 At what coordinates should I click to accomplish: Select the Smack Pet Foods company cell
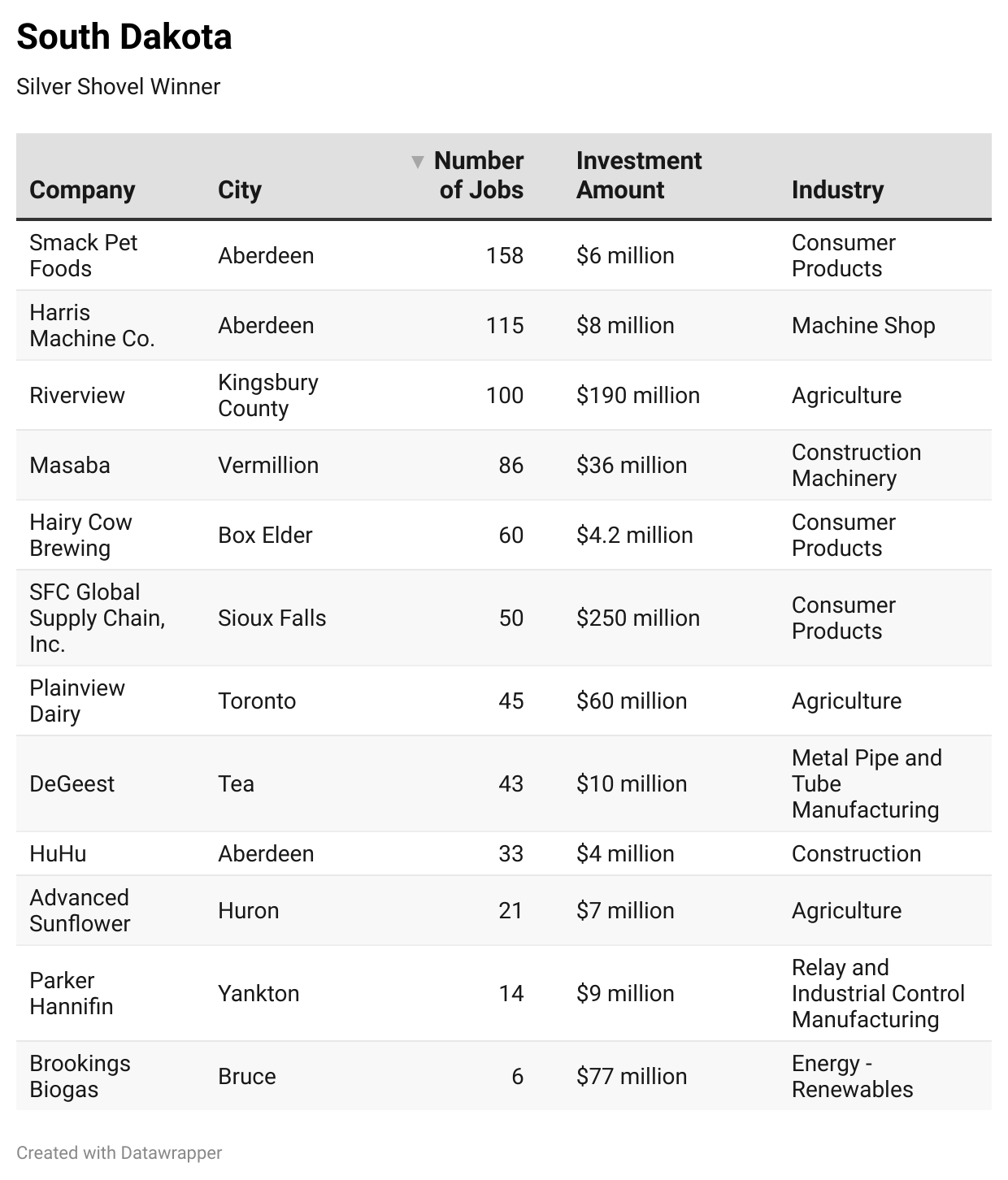click(83, 256)
